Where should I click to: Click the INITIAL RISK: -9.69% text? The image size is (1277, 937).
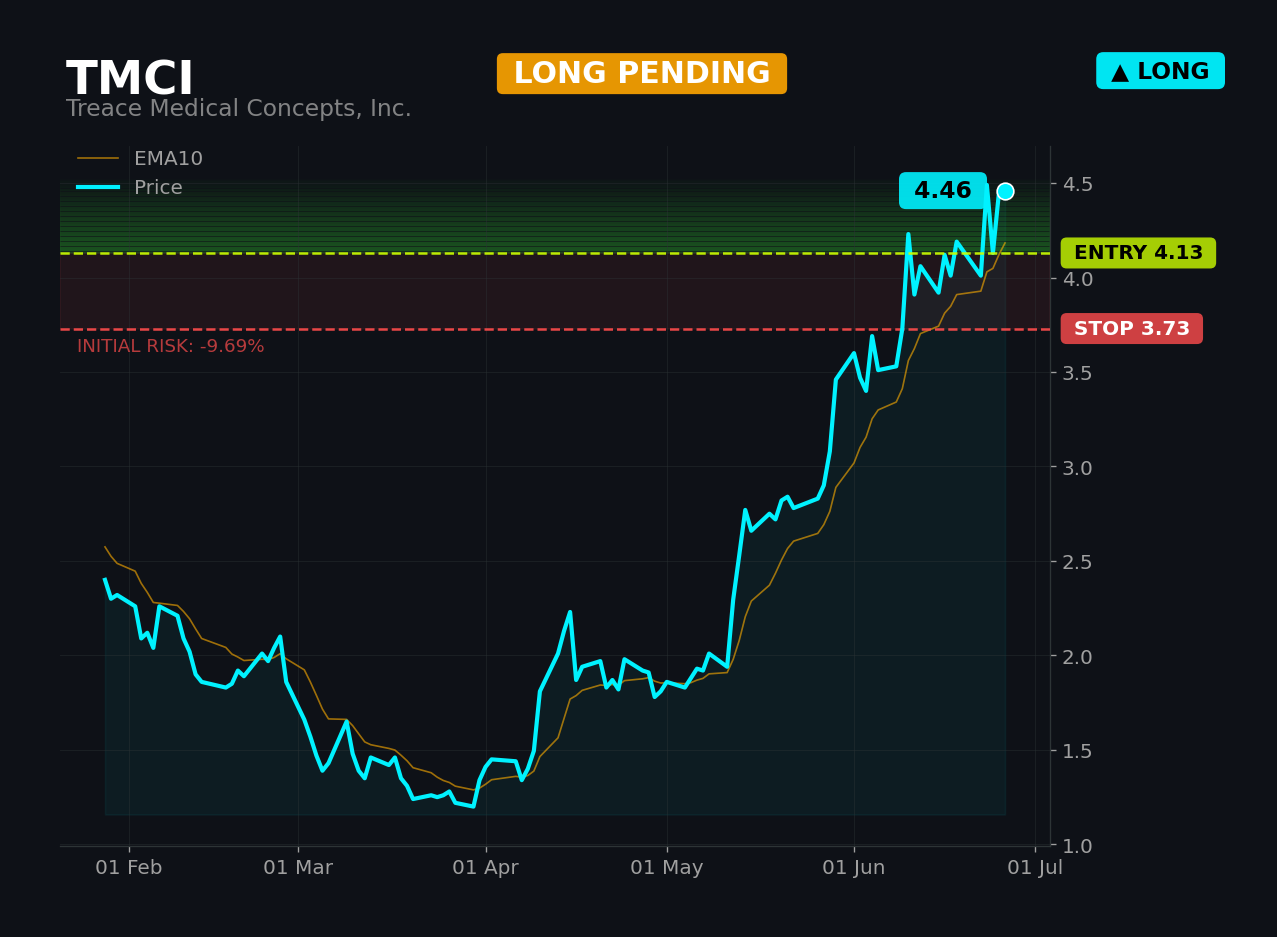tap(171, 347)
